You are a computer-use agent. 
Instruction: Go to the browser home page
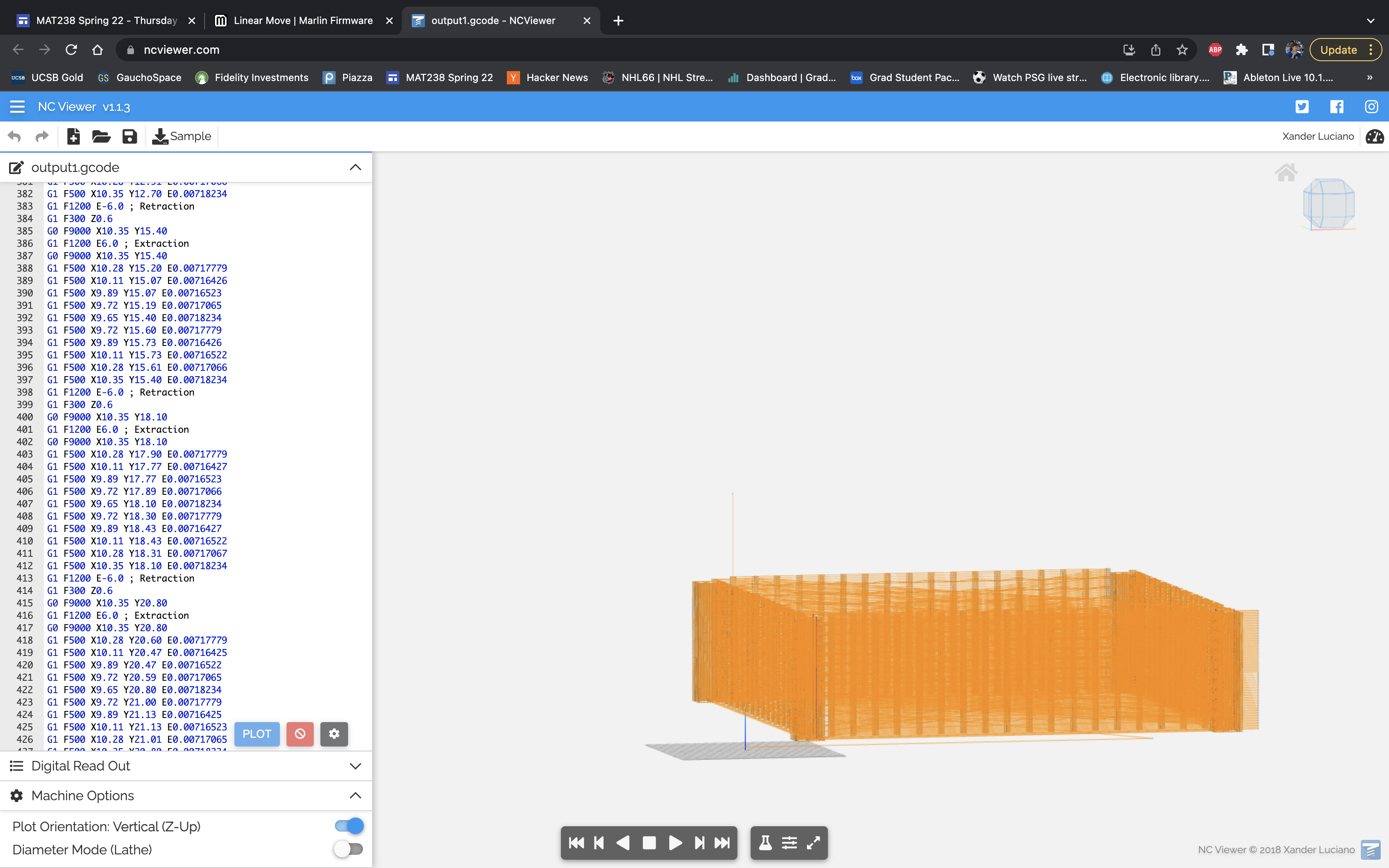point(98,50)
